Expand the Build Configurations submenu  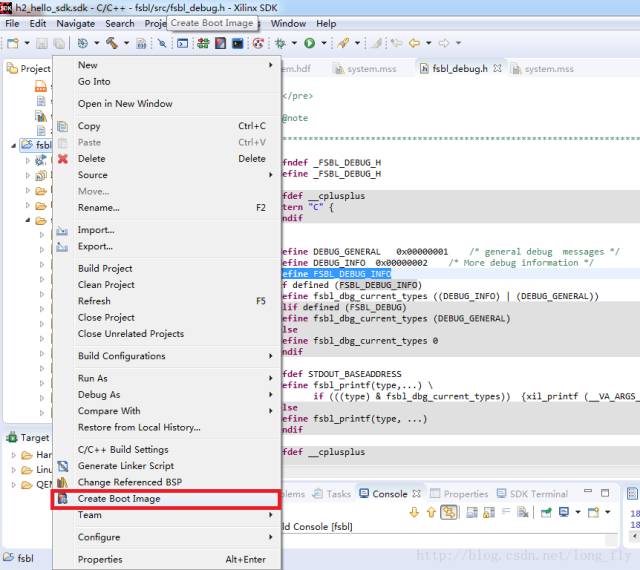(x=270, y=356)
